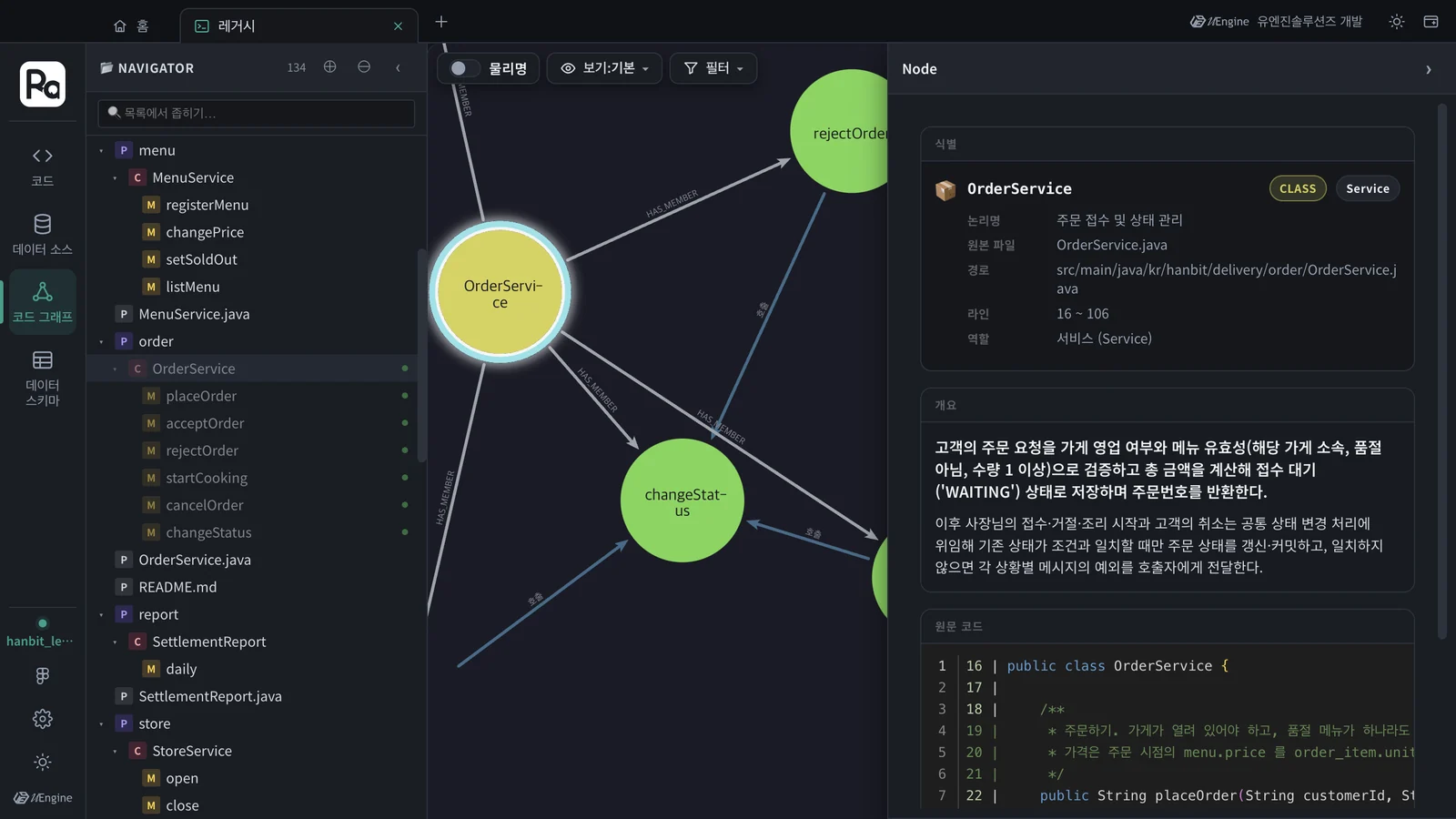Collapse all navigator nodes minus icon

point(364,67)
